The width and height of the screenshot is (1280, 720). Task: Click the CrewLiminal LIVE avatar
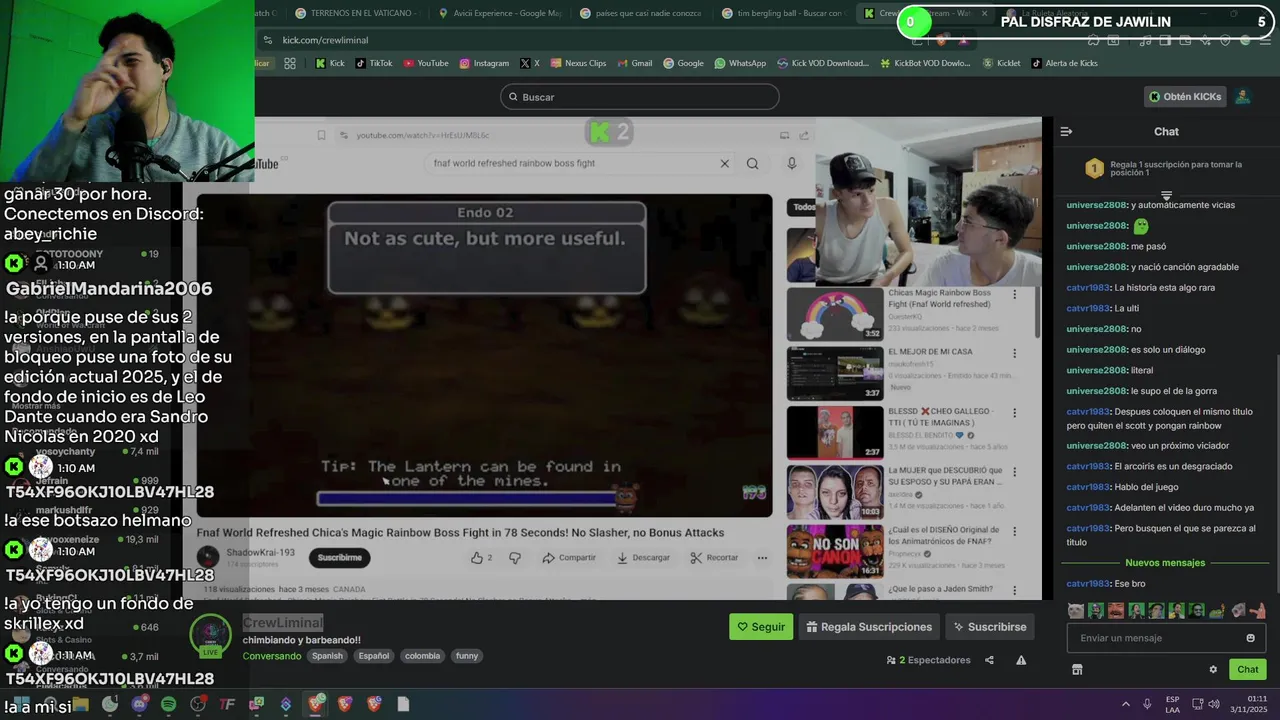(x=211, y=636)
